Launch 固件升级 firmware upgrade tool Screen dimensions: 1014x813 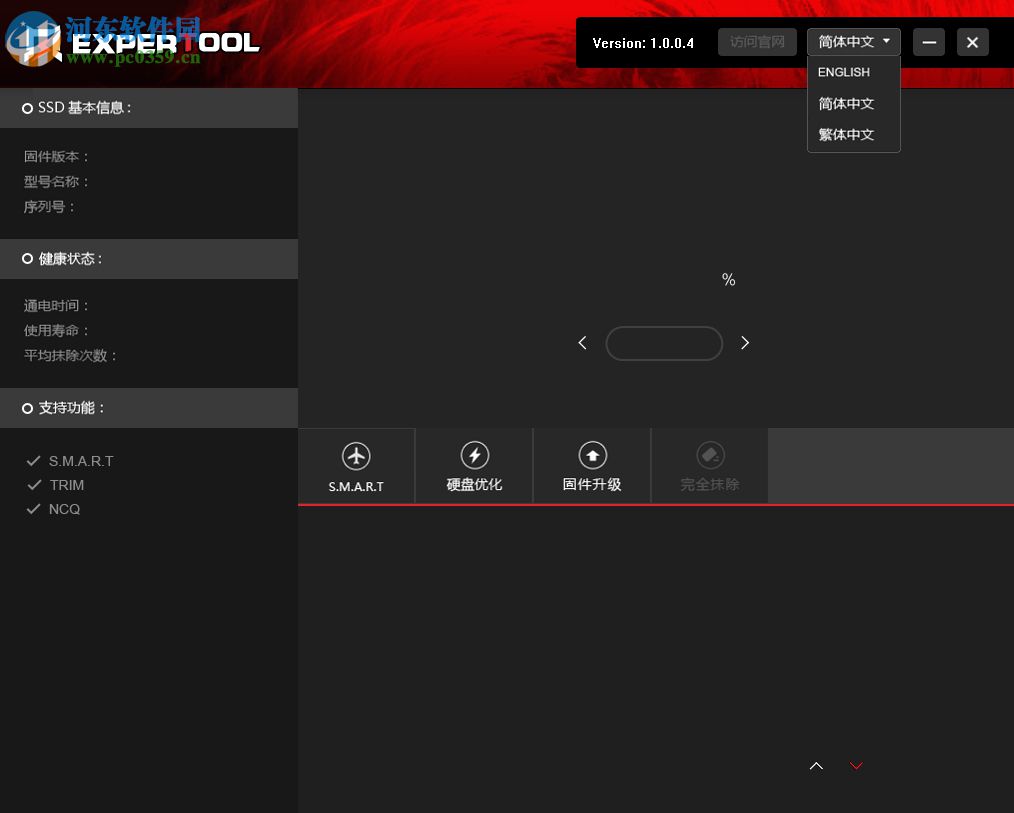(x=592, y=455)
